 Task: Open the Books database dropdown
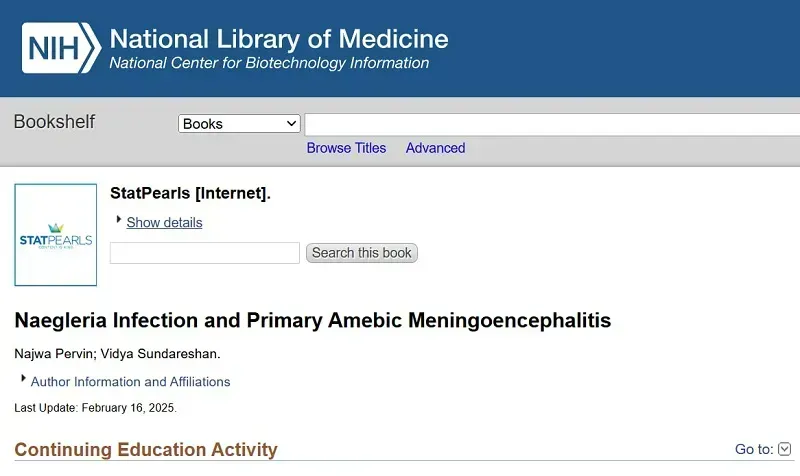239,124
